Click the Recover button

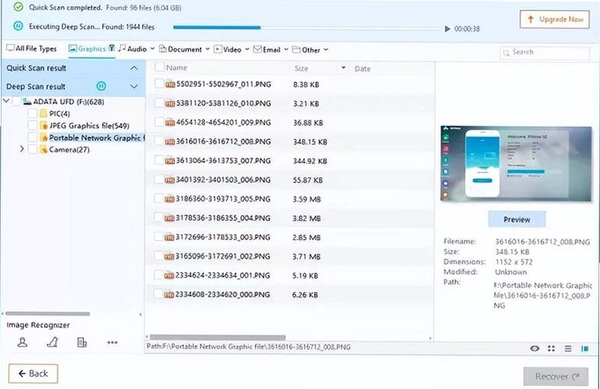coord(556,377)
